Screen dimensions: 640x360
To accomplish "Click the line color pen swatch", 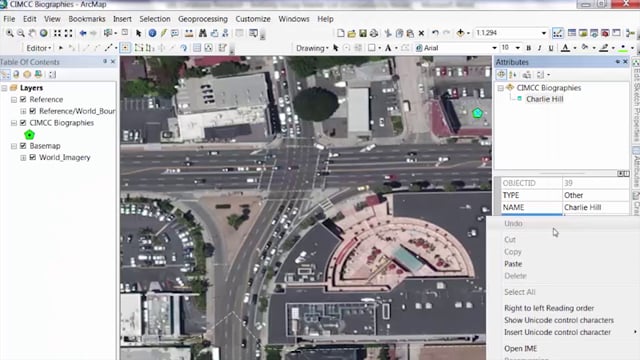I will pos(604,48).
